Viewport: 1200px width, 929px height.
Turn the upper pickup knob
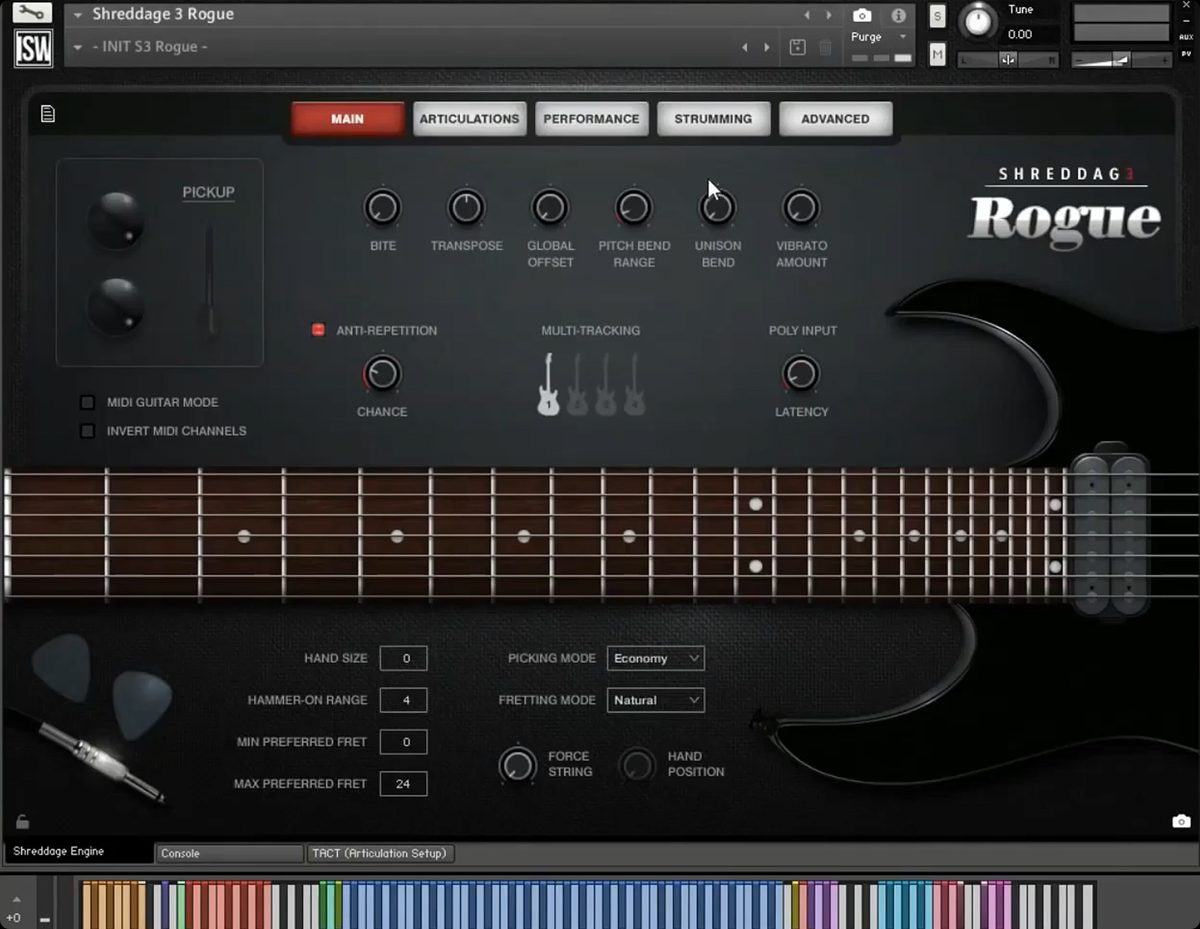tap(116, 221)
